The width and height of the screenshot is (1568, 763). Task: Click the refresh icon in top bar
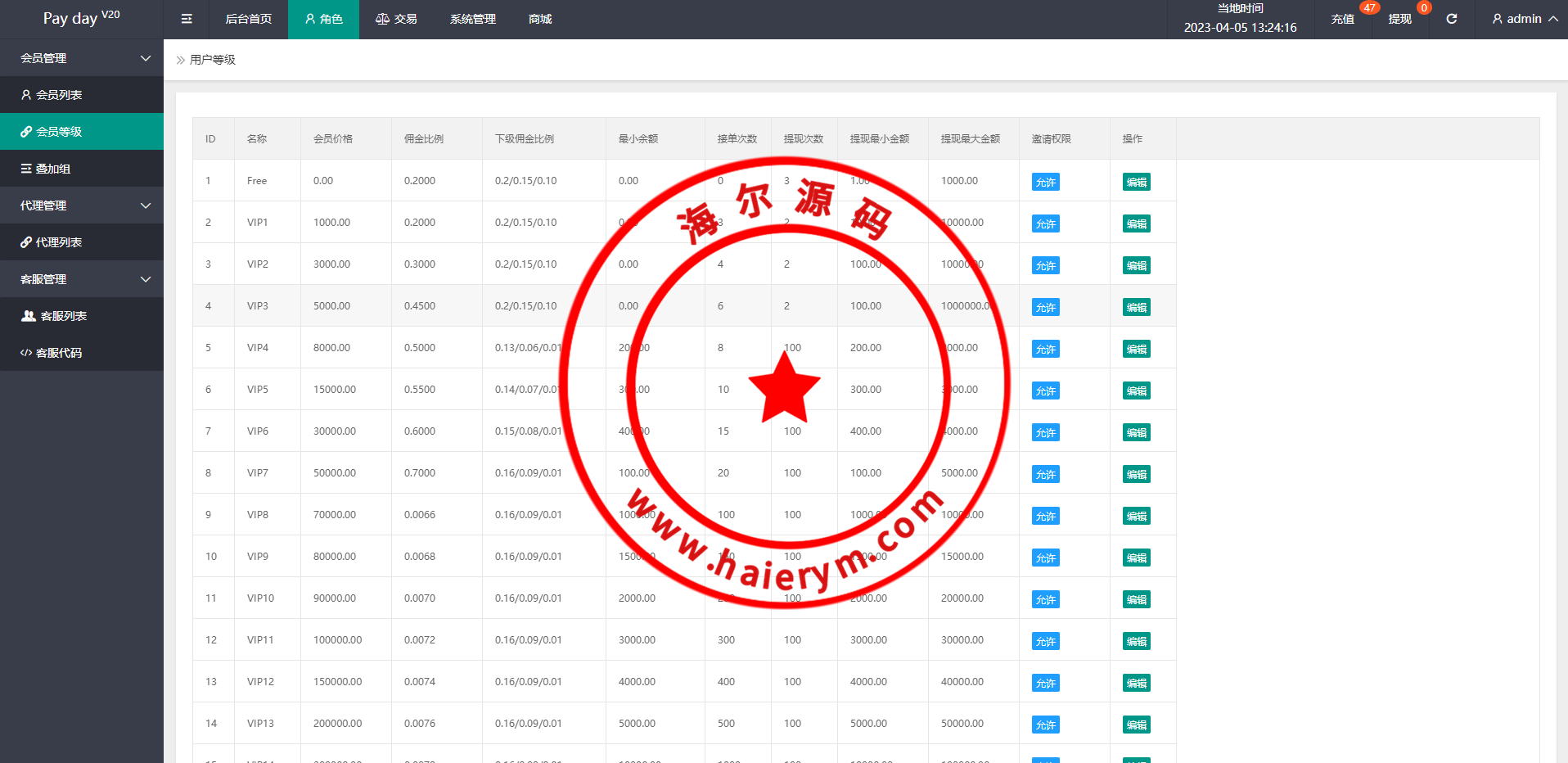(x=1451, y=19)
